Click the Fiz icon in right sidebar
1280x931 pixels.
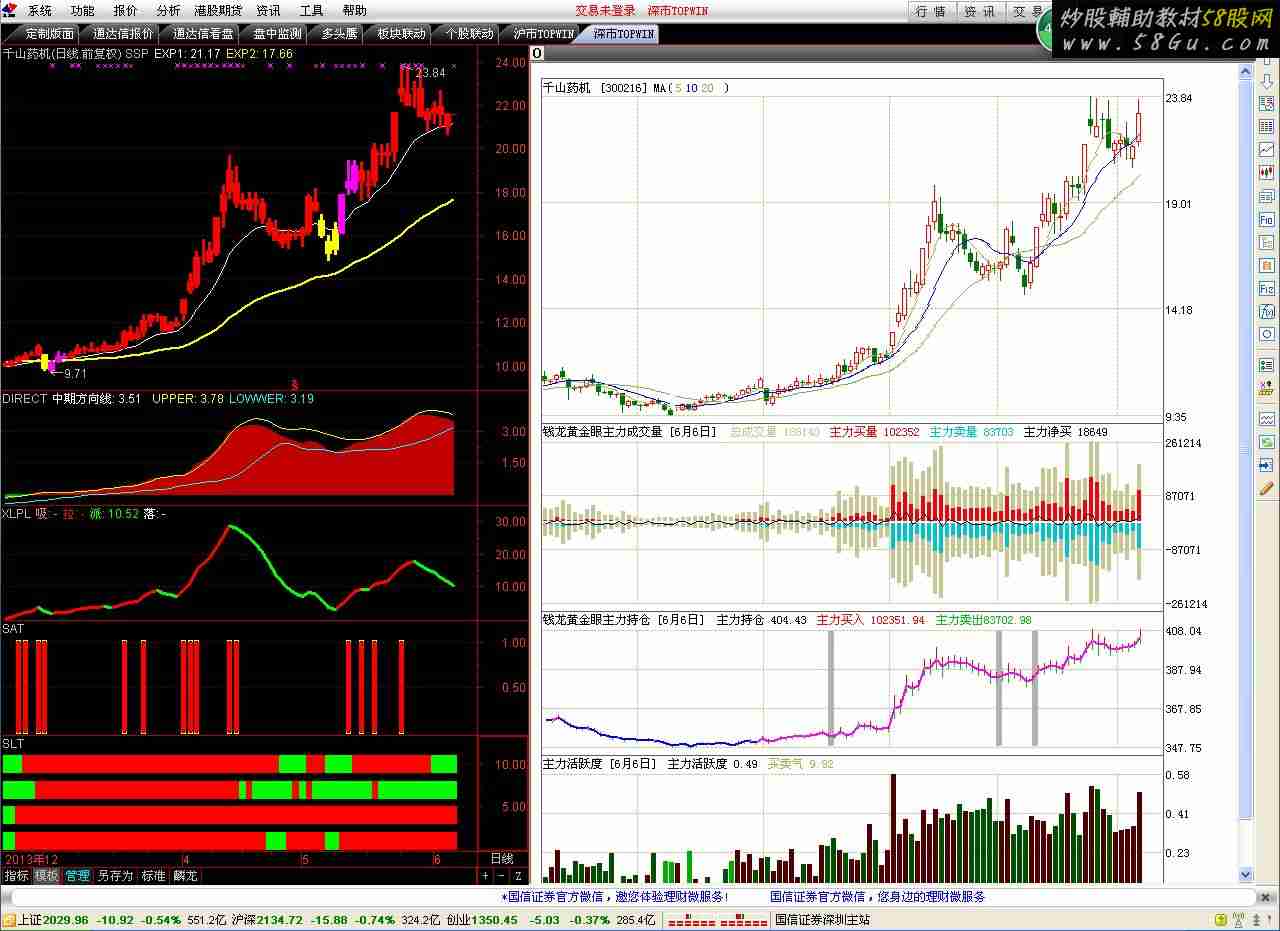click(x=1266, y=288)
